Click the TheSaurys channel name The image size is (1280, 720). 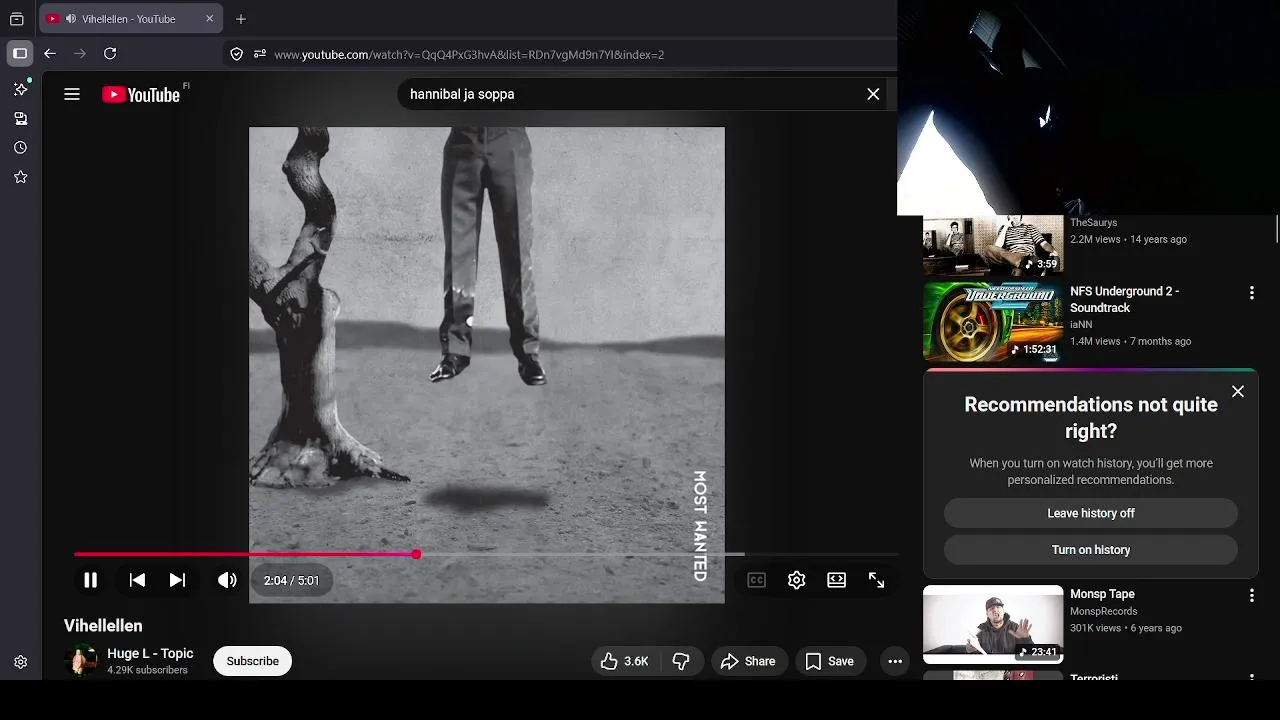pyautogui.click(x=1093, y=223)
